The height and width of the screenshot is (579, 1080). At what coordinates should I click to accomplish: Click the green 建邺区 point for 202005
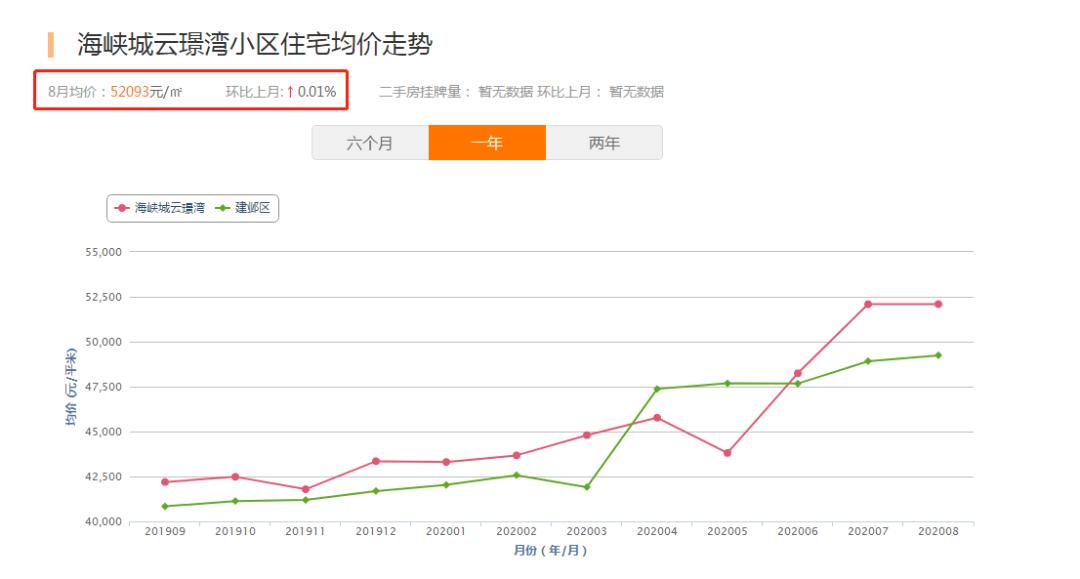(x=727, y=383)
